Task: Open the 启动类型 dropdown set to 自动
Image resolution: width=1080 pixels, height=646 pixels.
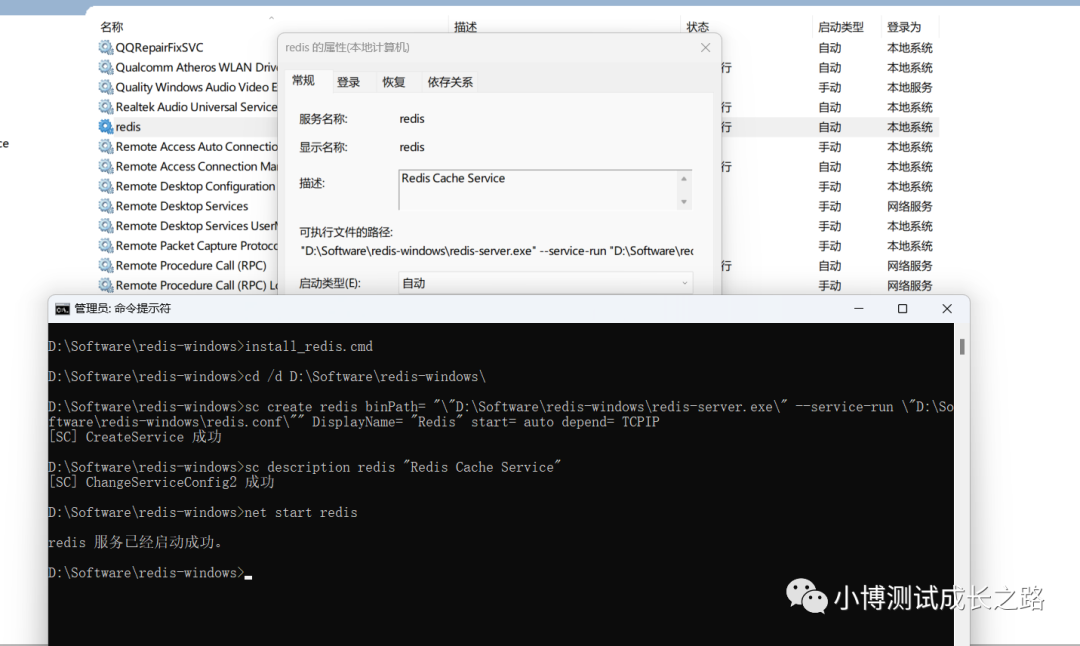Action: tap(546, 283)
